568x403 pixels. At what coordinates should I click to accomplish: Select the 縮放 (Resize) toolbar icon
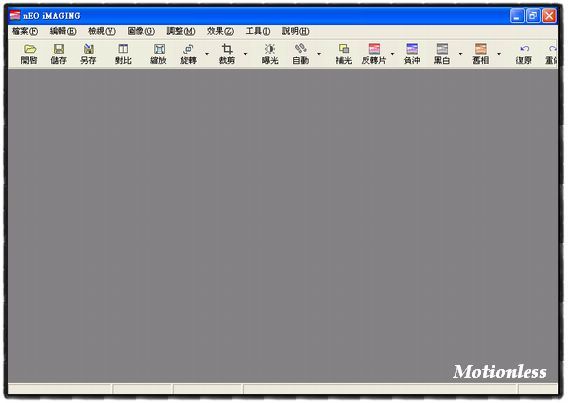pyautogui.click(x=159, y=49)
